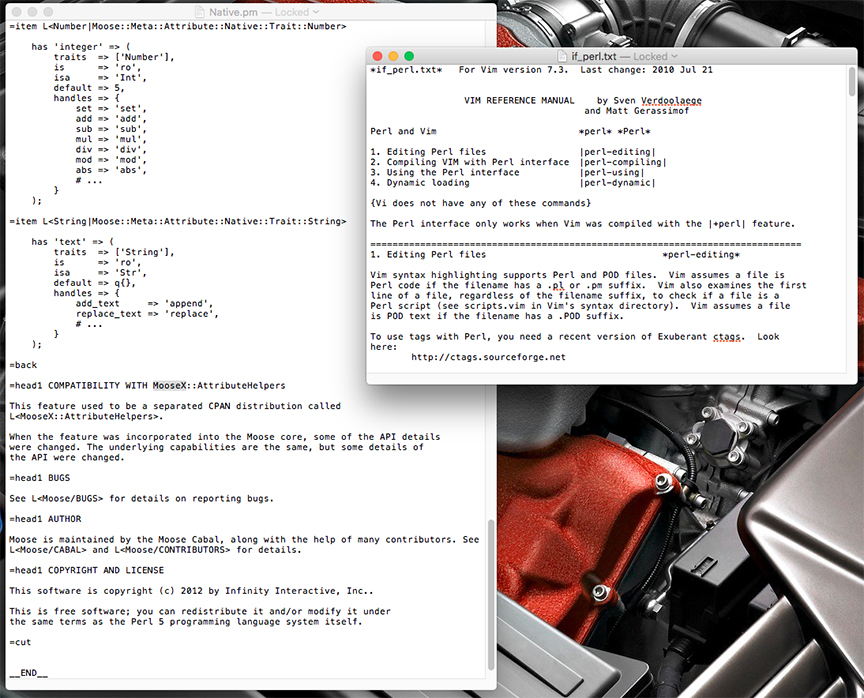
Task: Close the if_perl.txt window
Action: click(377, 56)
